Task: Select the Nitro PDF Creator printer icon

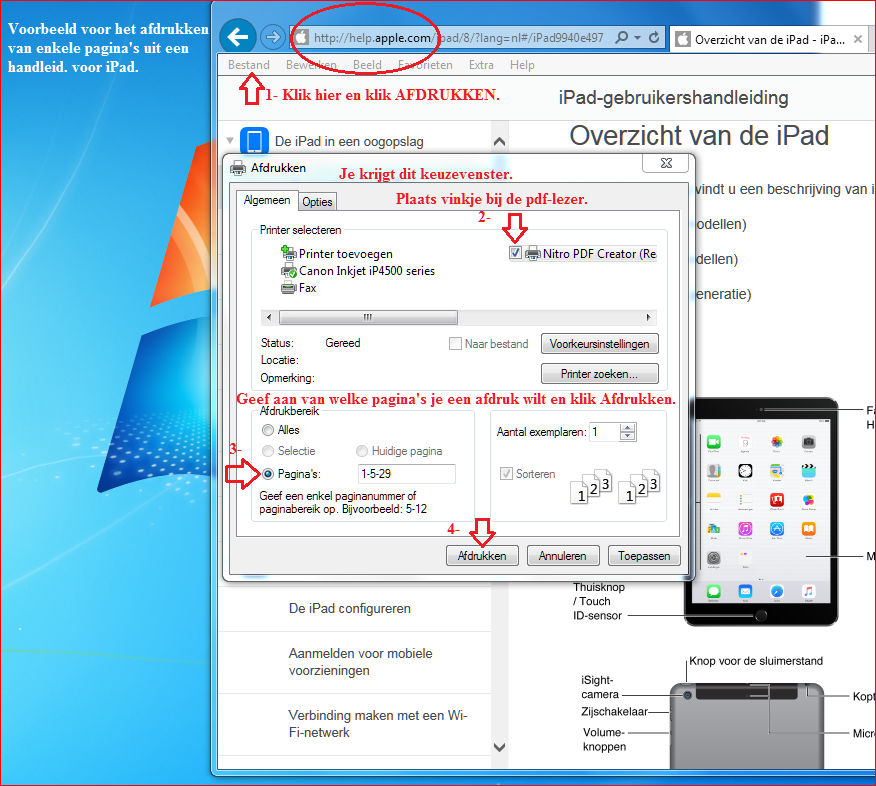Action: (534, 254)
